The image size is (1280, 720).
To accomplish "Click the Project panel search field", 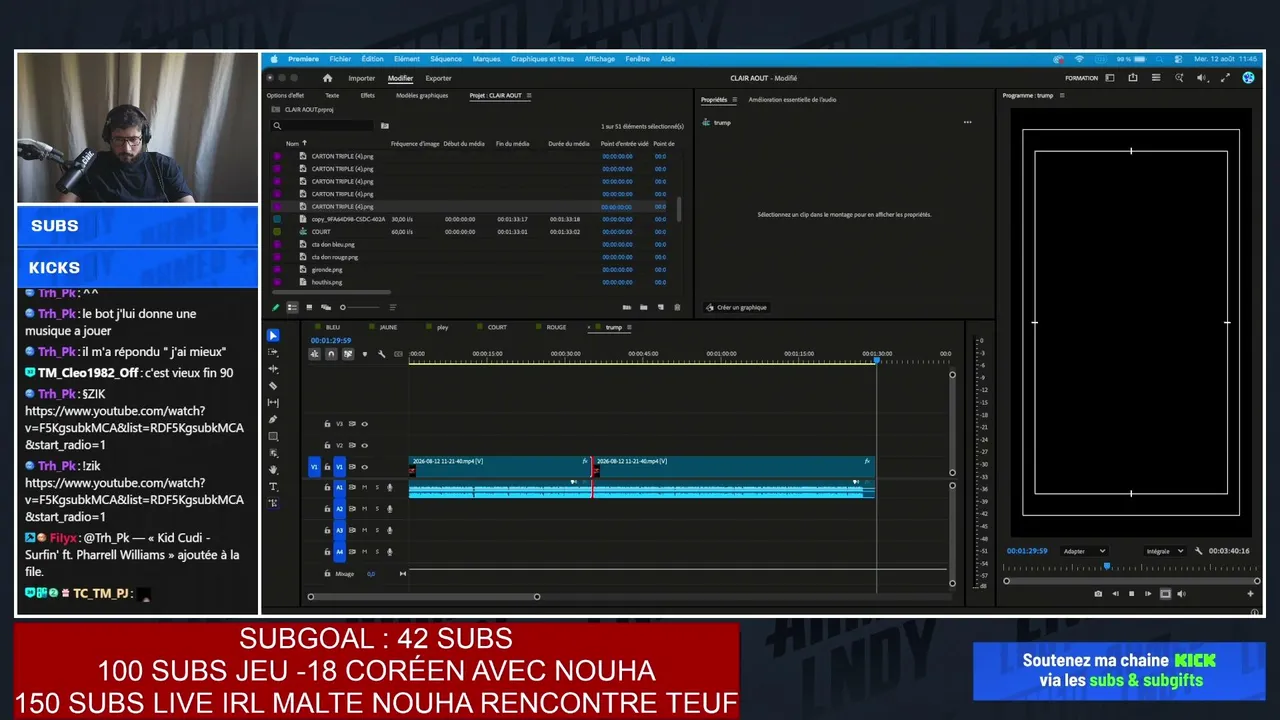I will [324, 126].
